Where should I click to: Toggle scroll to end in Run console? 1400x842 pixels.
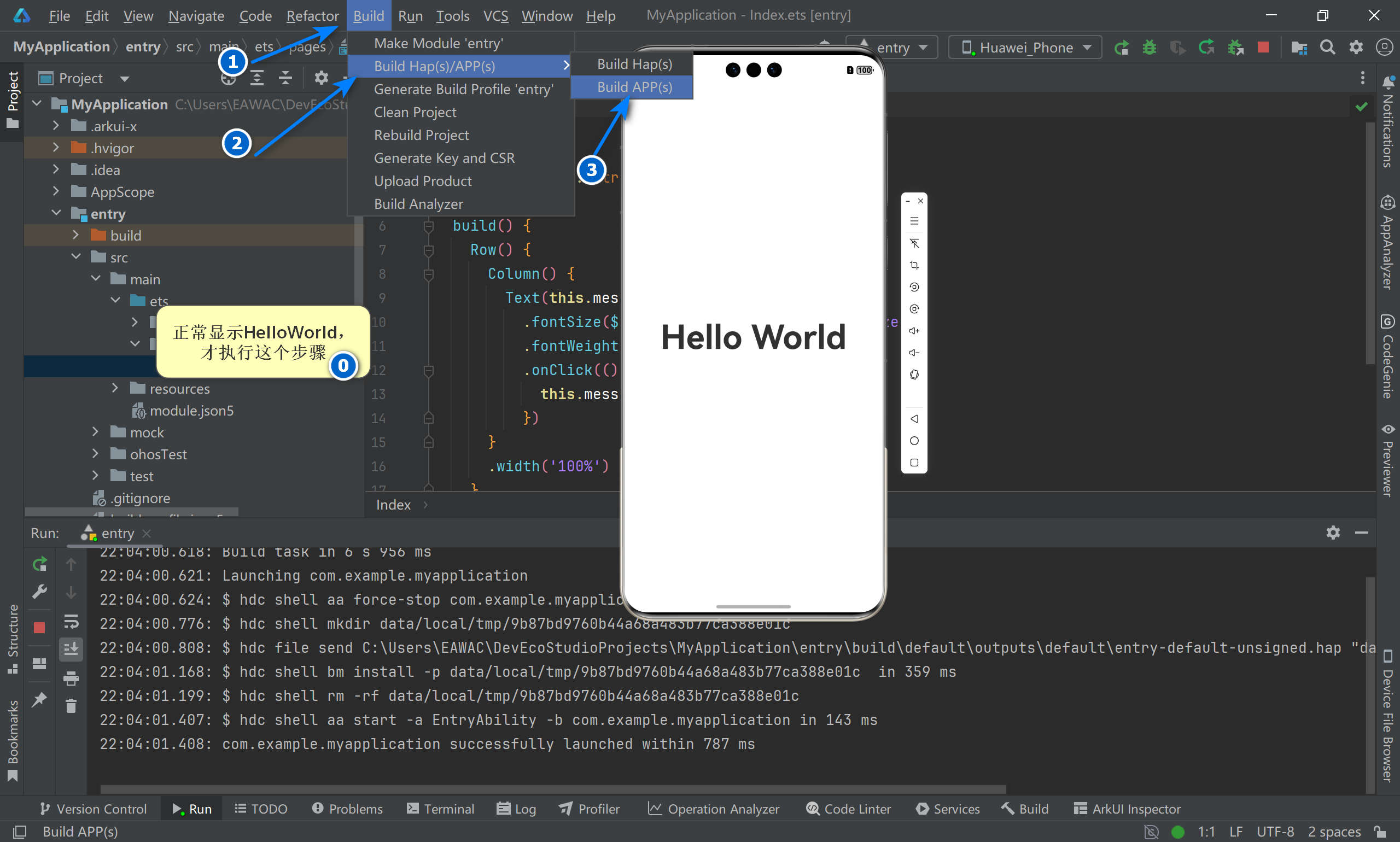click(71, 649)
